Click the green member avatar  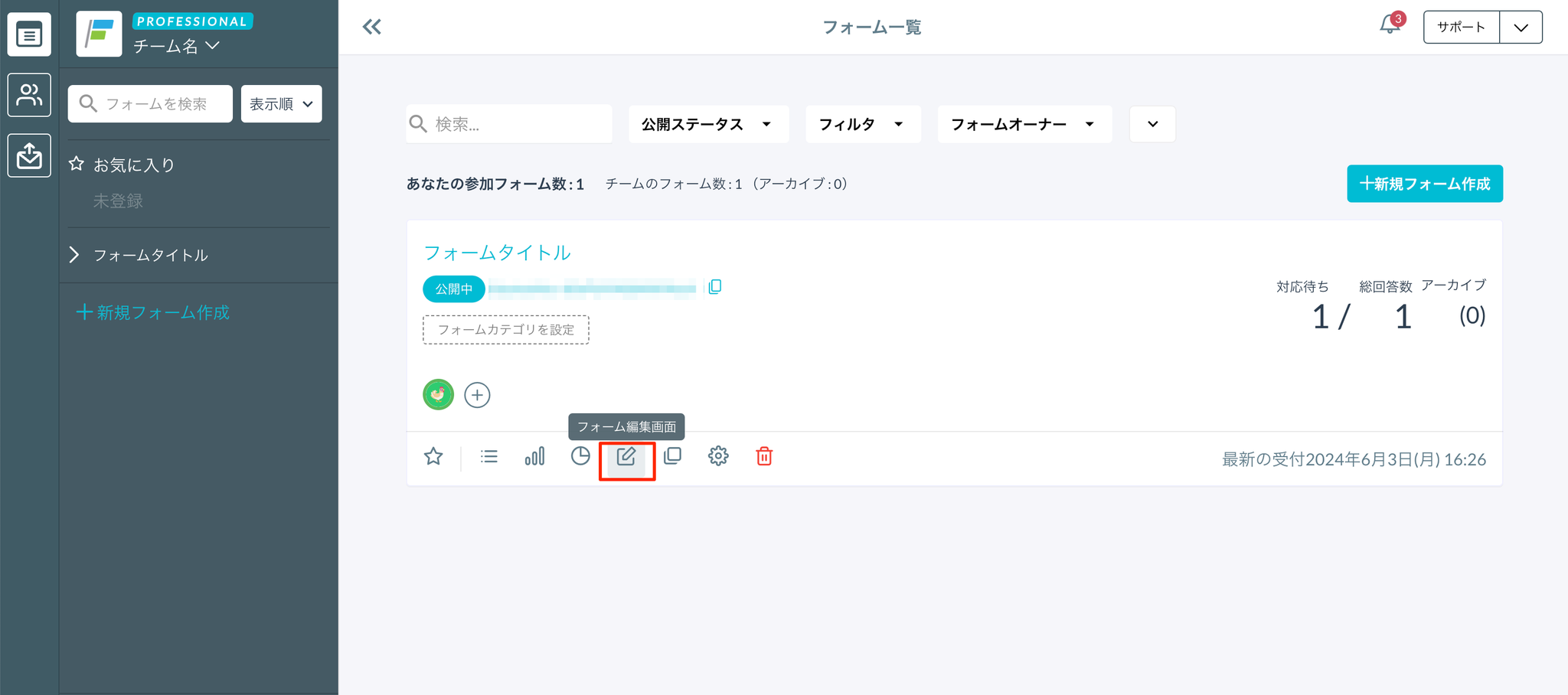coord(439,395)
